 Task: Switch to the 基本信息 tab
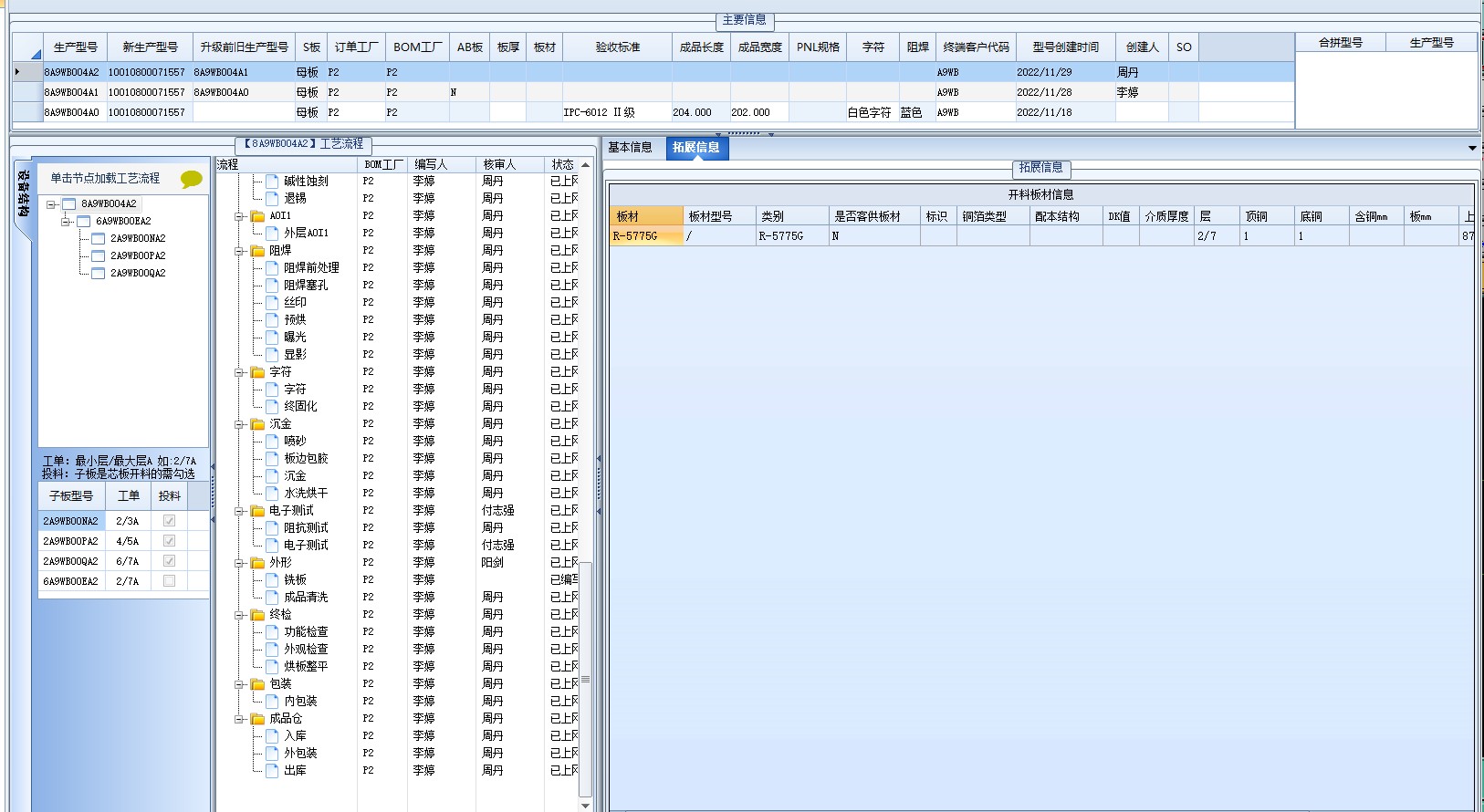coord(630,147)
